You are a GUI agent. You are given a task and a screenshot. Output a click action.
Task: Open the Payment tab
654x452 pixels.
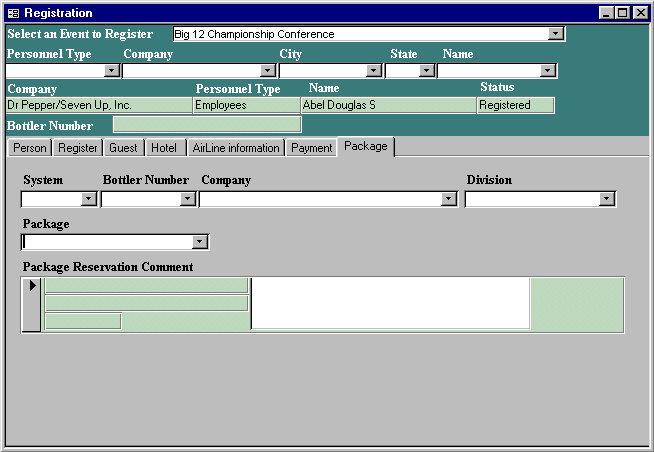pos(312,148)
